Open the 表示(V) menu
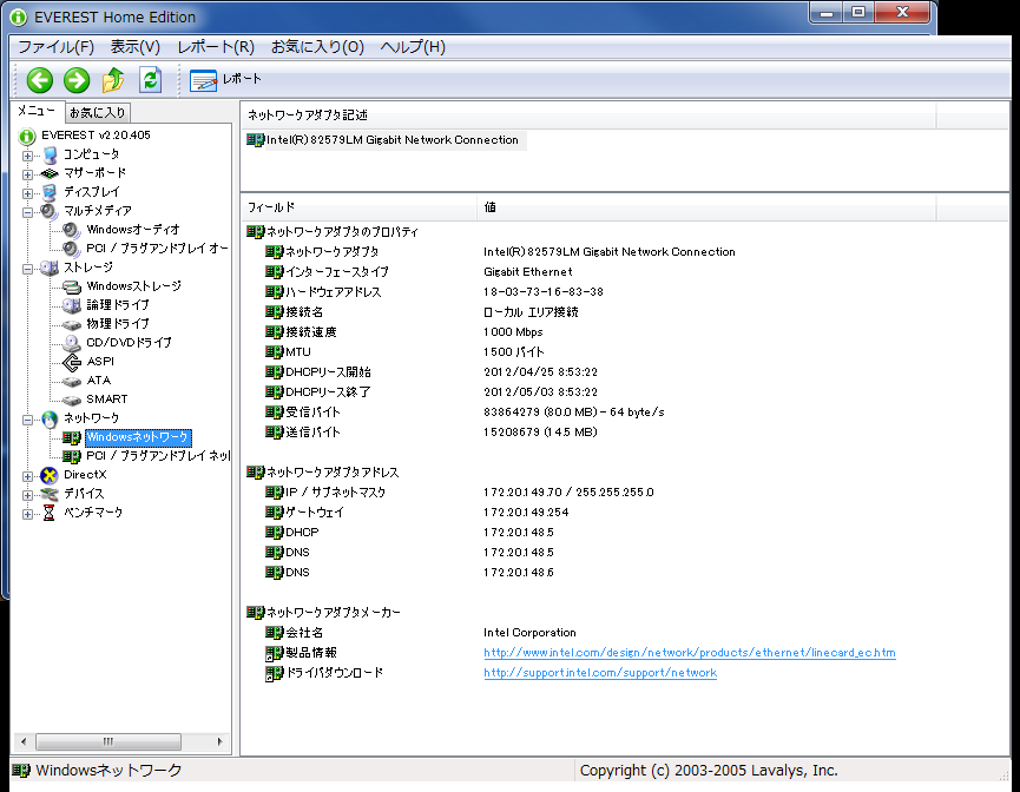Viewport: 1020px width, 792px height. (x=135, y=47)
